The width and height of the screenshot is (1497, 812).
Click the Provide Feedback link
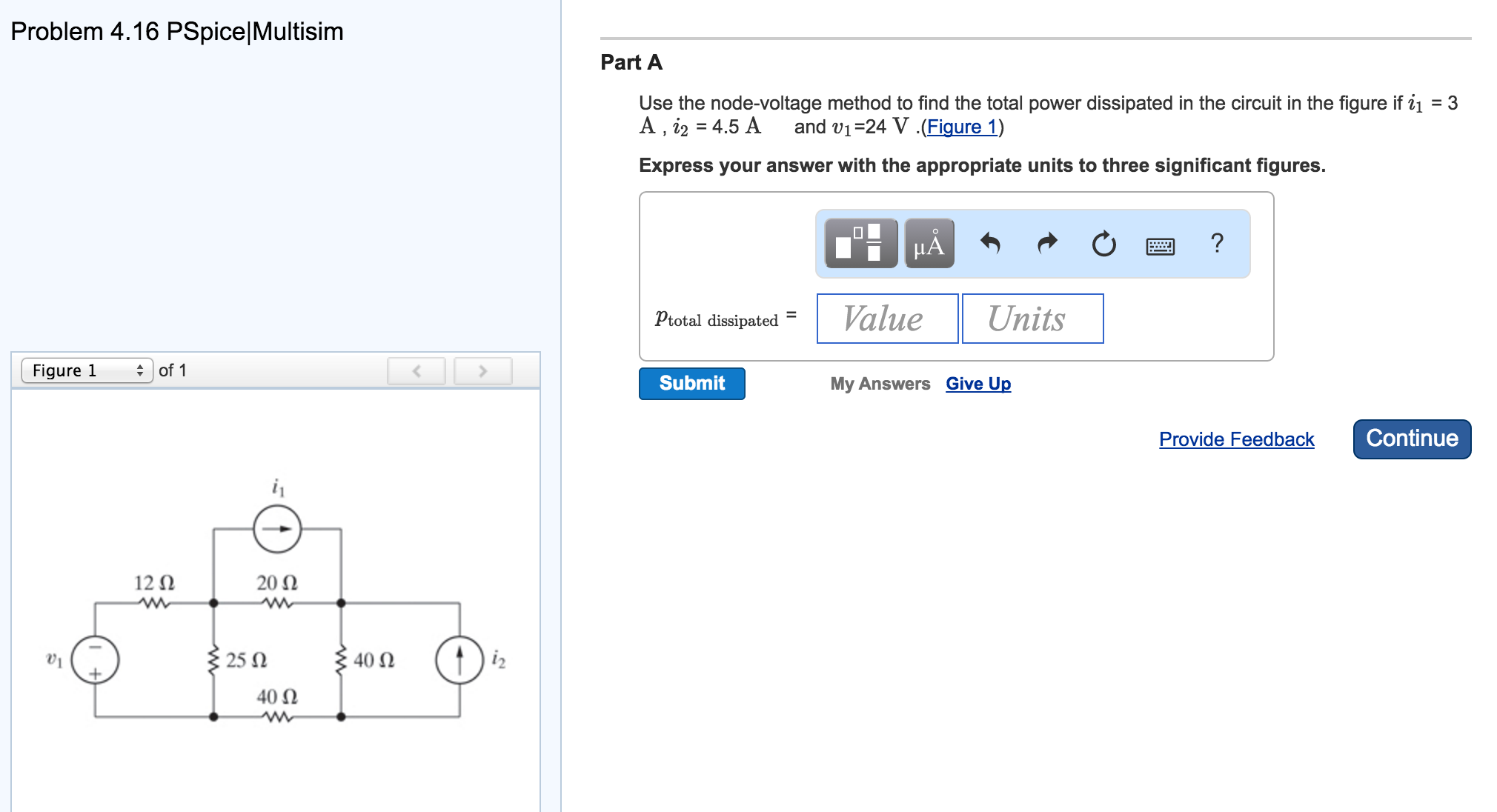tap(1236, 439)
